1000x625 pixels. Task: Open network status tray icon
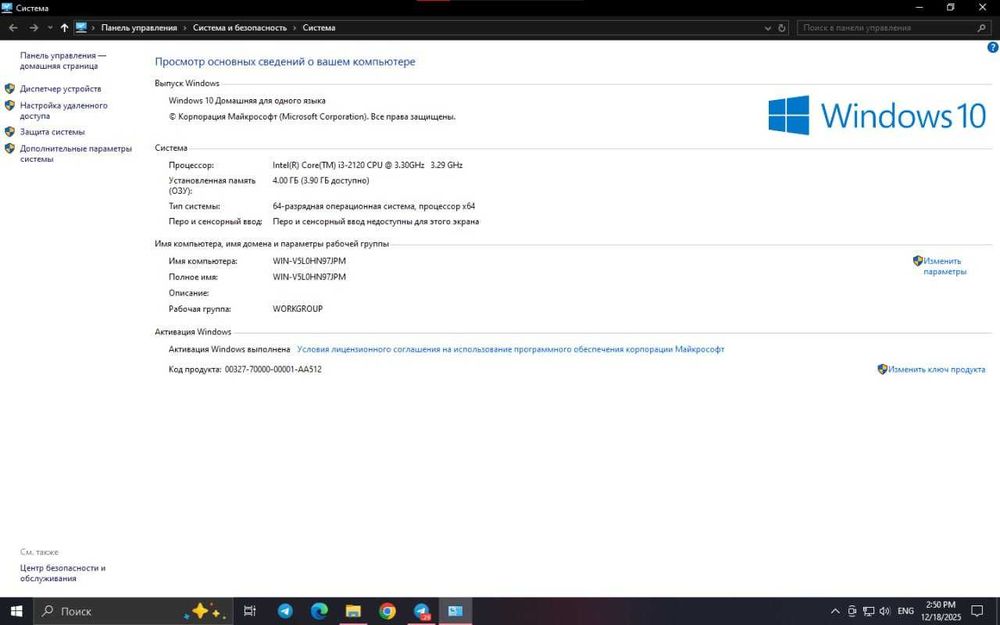click(869, 611)
